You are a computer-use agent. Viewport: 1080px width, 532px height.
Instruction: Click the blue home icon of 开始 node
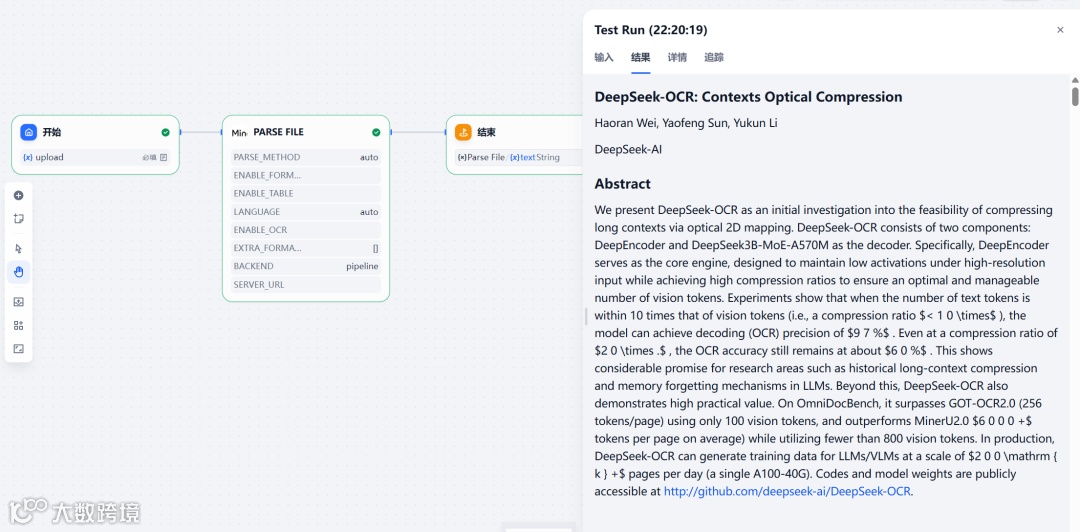28,132
